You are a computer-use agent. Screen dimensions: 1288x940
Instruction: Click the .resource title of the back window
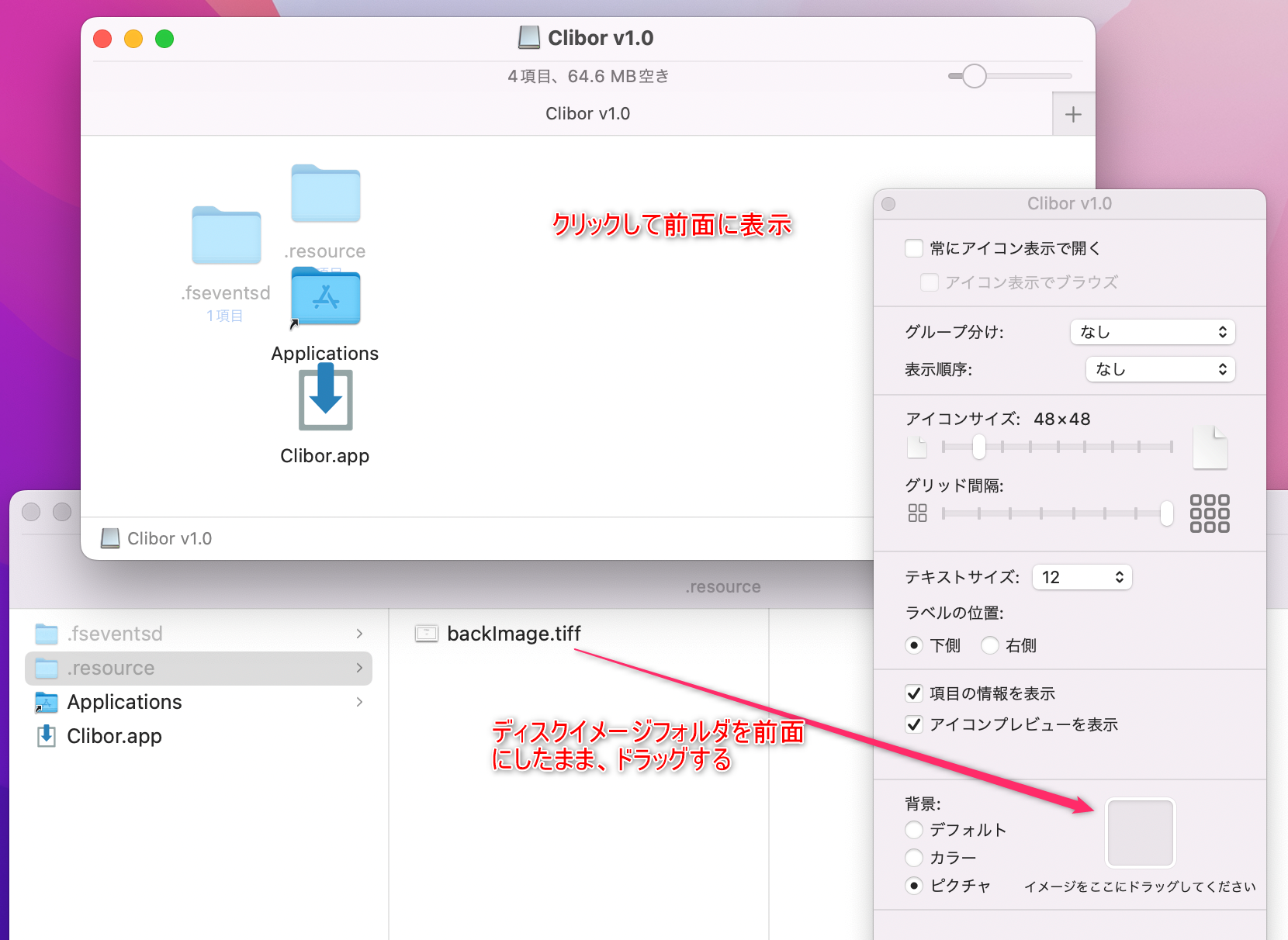coord(723,587)
